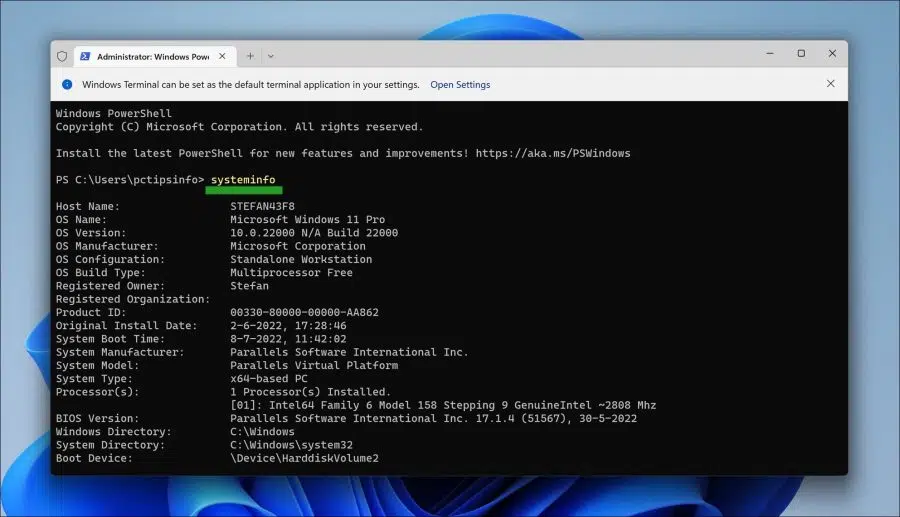Click product ID 00330-80000-00000-AA862
Image resolution: width=900 pixels, height=517 pixels.
point(304,312)
